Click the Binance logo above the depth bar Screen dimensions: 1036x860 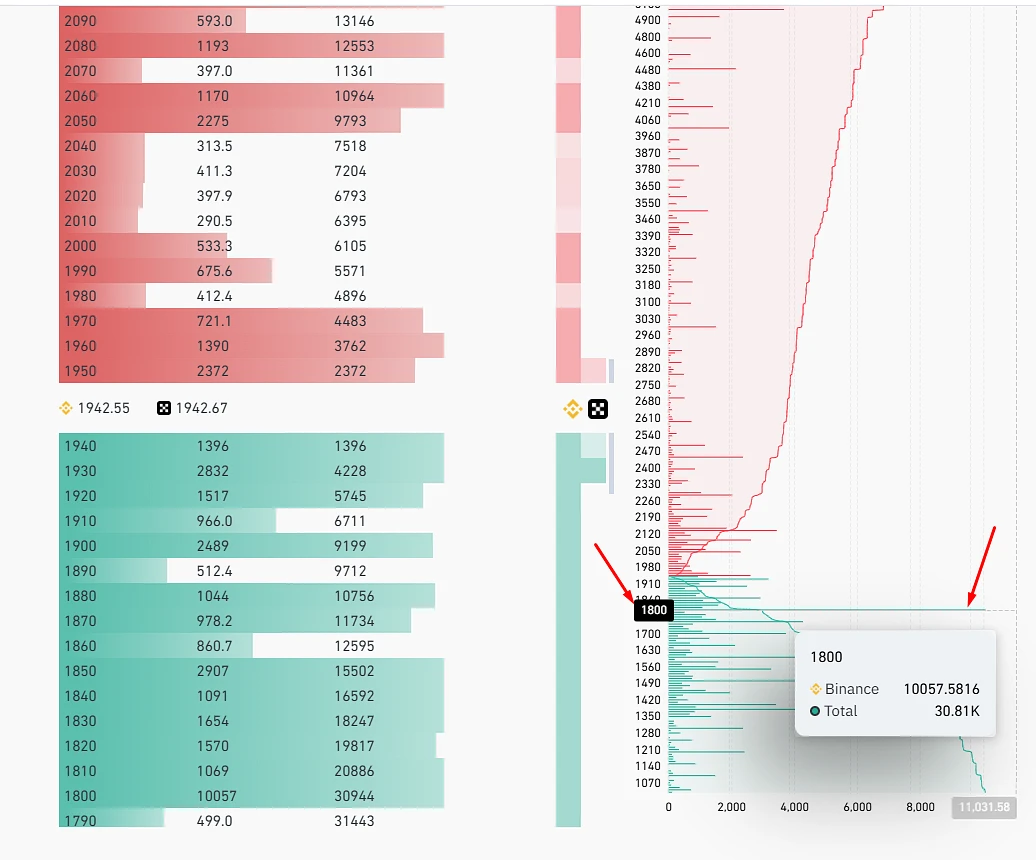573,408
